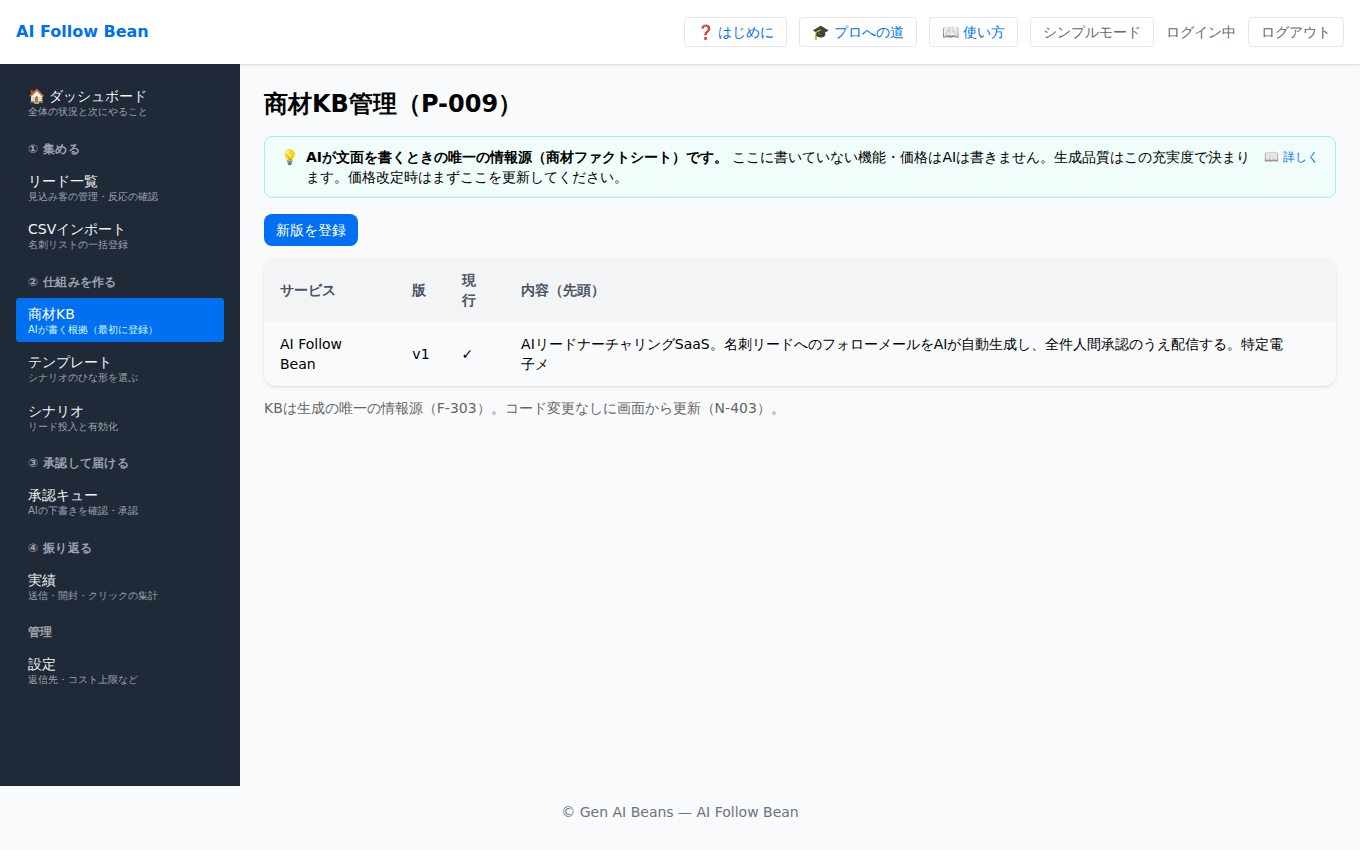
Task: Click the 管理 section label
Action: coord(40,632)
